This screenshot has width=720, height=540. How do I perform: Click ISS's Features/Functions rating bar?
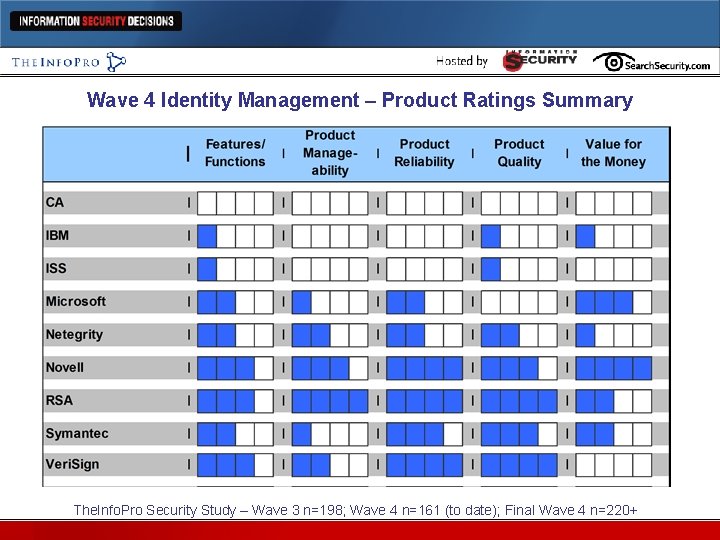[235, 270]
